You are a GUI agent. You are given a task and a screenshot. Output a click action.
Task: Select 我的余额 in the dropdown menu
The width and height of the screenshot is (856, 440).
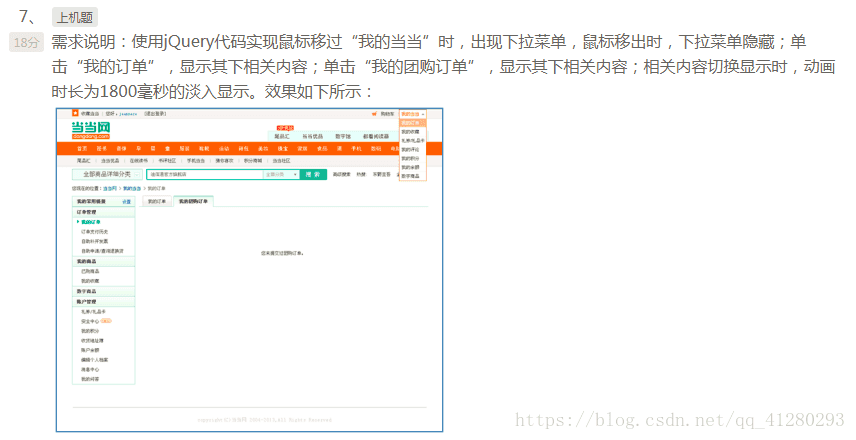click(411, 167)
